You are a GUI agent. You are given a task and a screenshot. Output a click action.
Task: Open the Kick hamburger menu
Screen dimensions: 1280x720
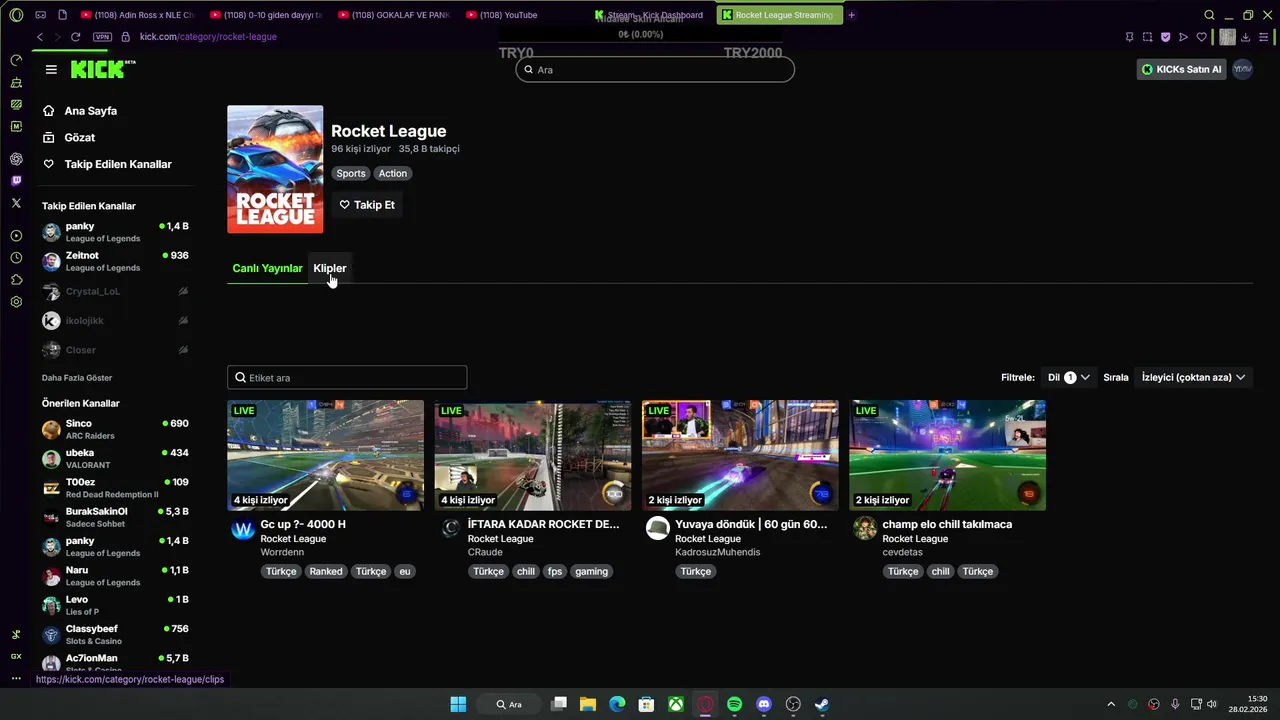[x=51, y=69]
